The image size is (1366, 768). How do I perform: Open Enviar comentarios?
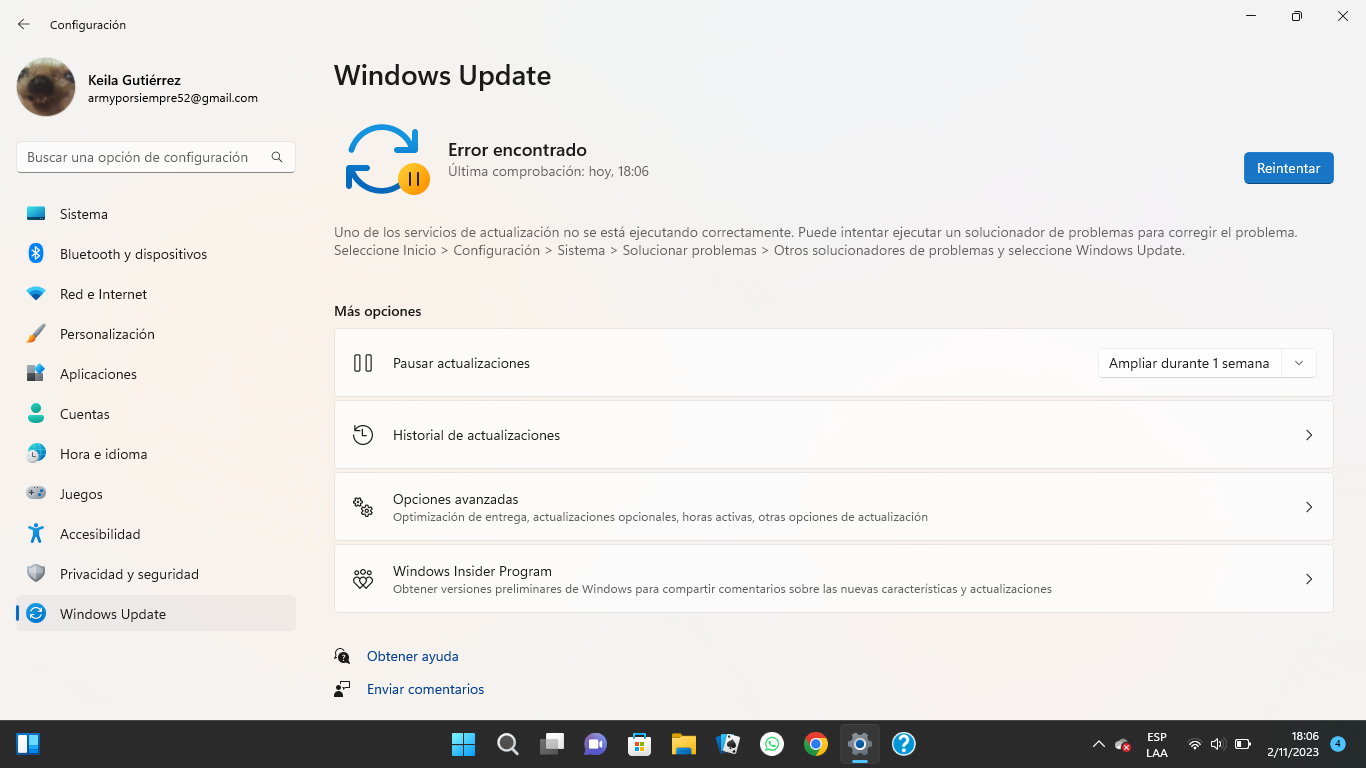click(x=425, y=688)
